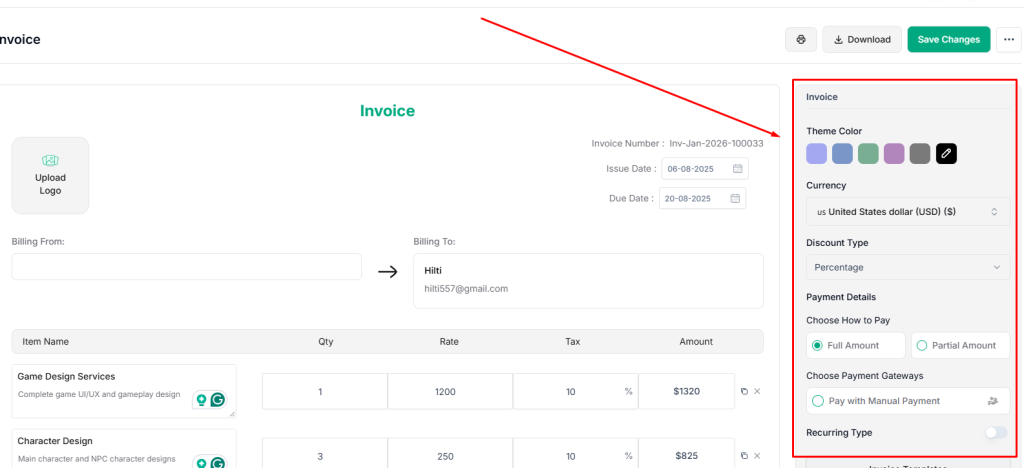This screenshot has height=468, width=1024.
Task: Open the three-dot more options menu
Action: 1009,39
